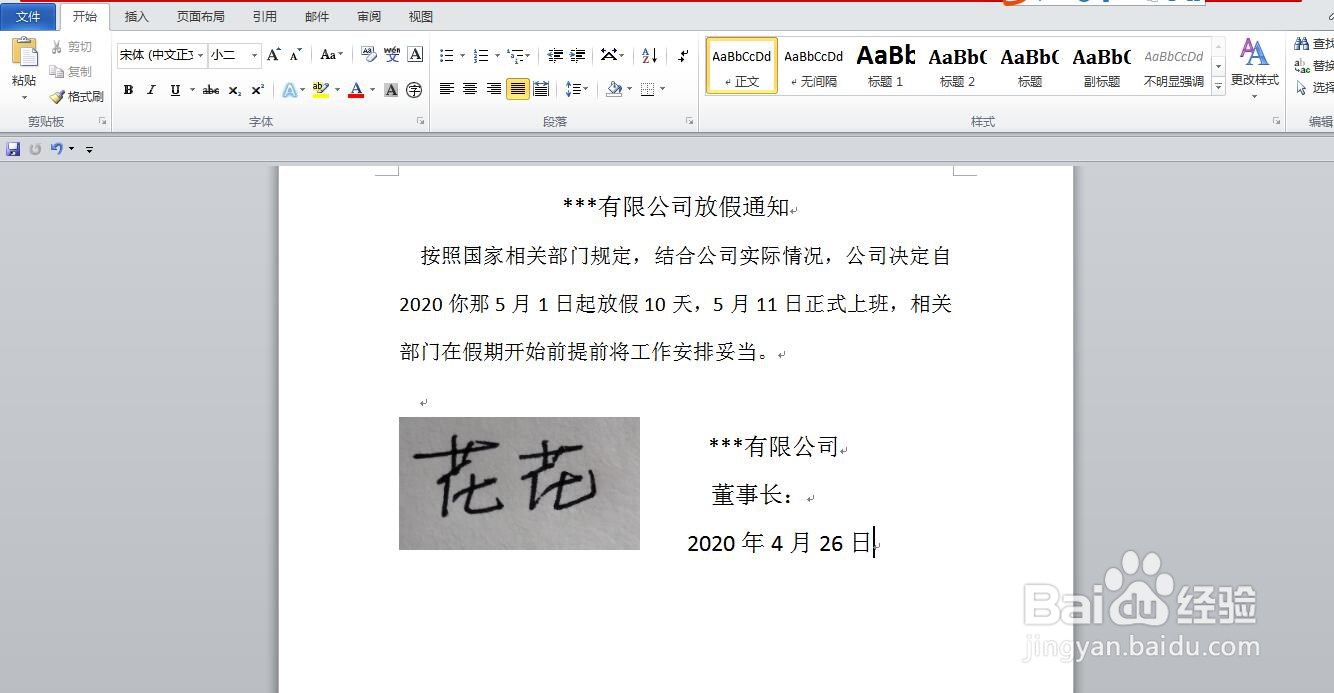Apply the 标题 2 heading style
The height and width of the screenshot is (693, 1334).
(x=957, y=66)
